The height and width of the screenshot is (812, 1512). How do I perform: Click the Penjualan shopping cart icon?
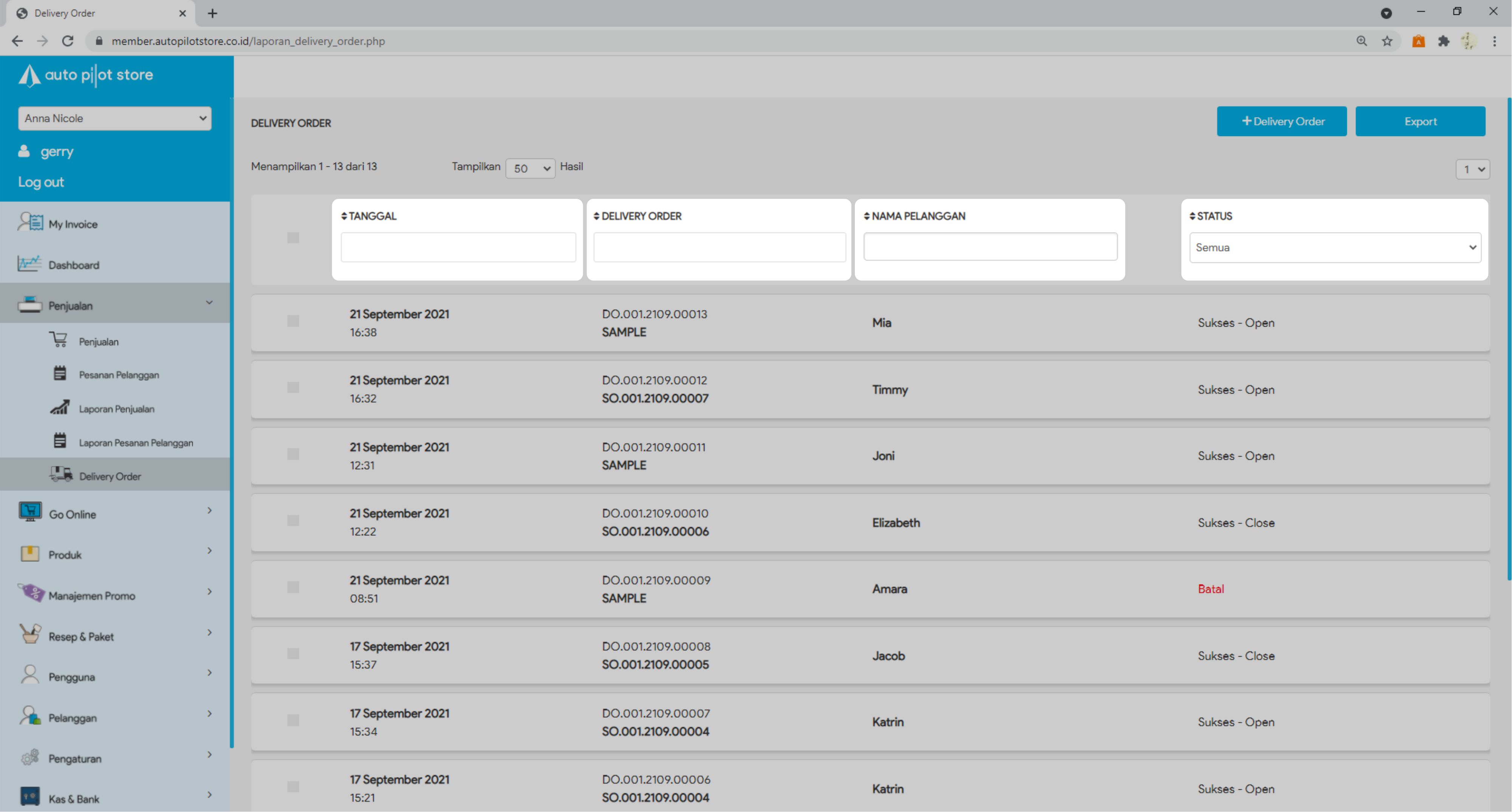(x=58, y=340)
